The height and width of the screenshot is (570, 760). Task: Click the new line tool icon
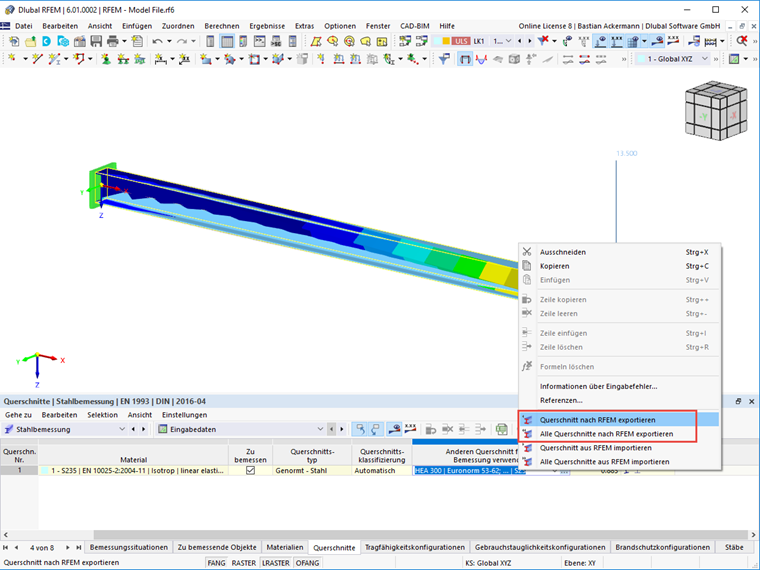click(x=37, y=59)
